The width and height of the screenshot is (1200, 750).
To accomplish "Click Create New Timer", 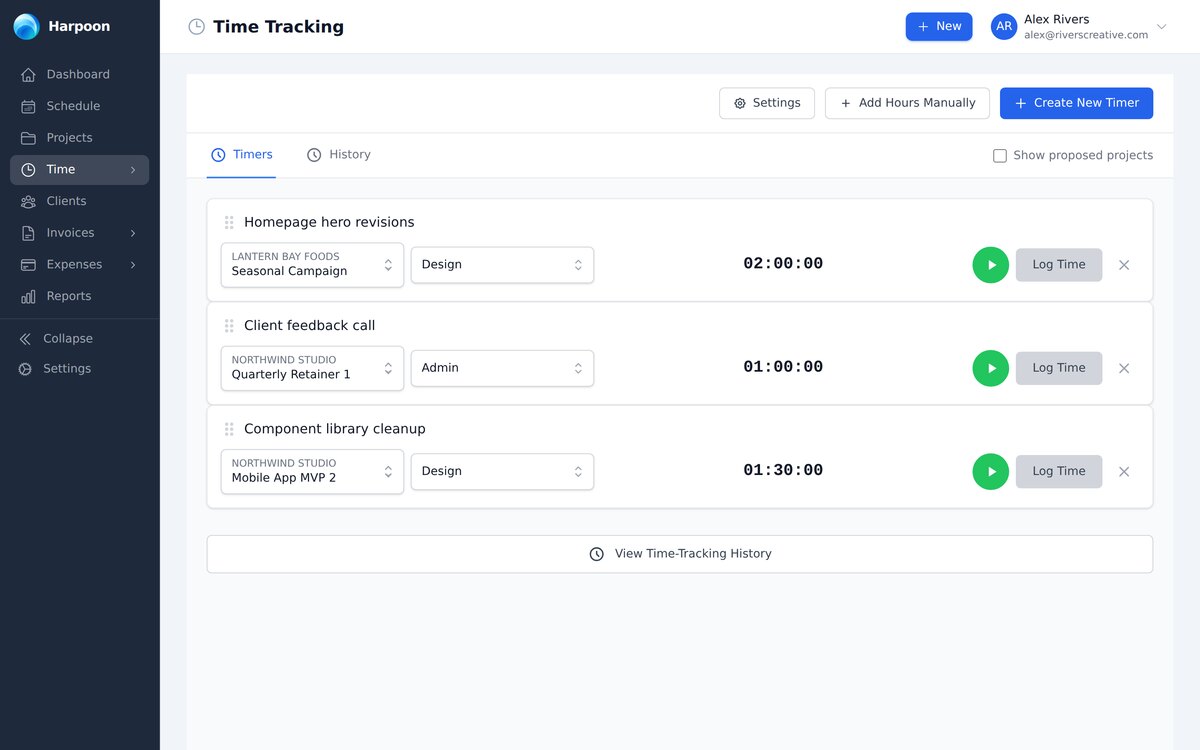I will coord(1076,103).
